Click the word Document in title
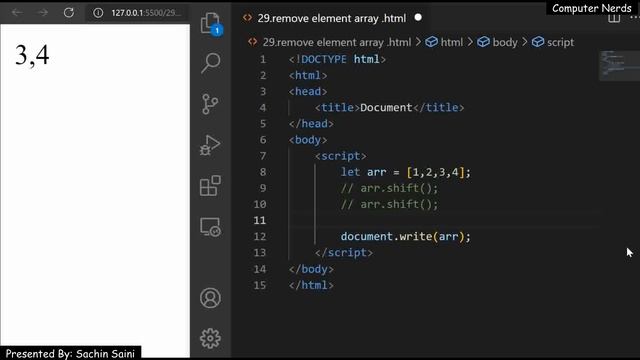The height and width of the screenshot is (360, 640). pyautogui.click(x=386, y=108)
